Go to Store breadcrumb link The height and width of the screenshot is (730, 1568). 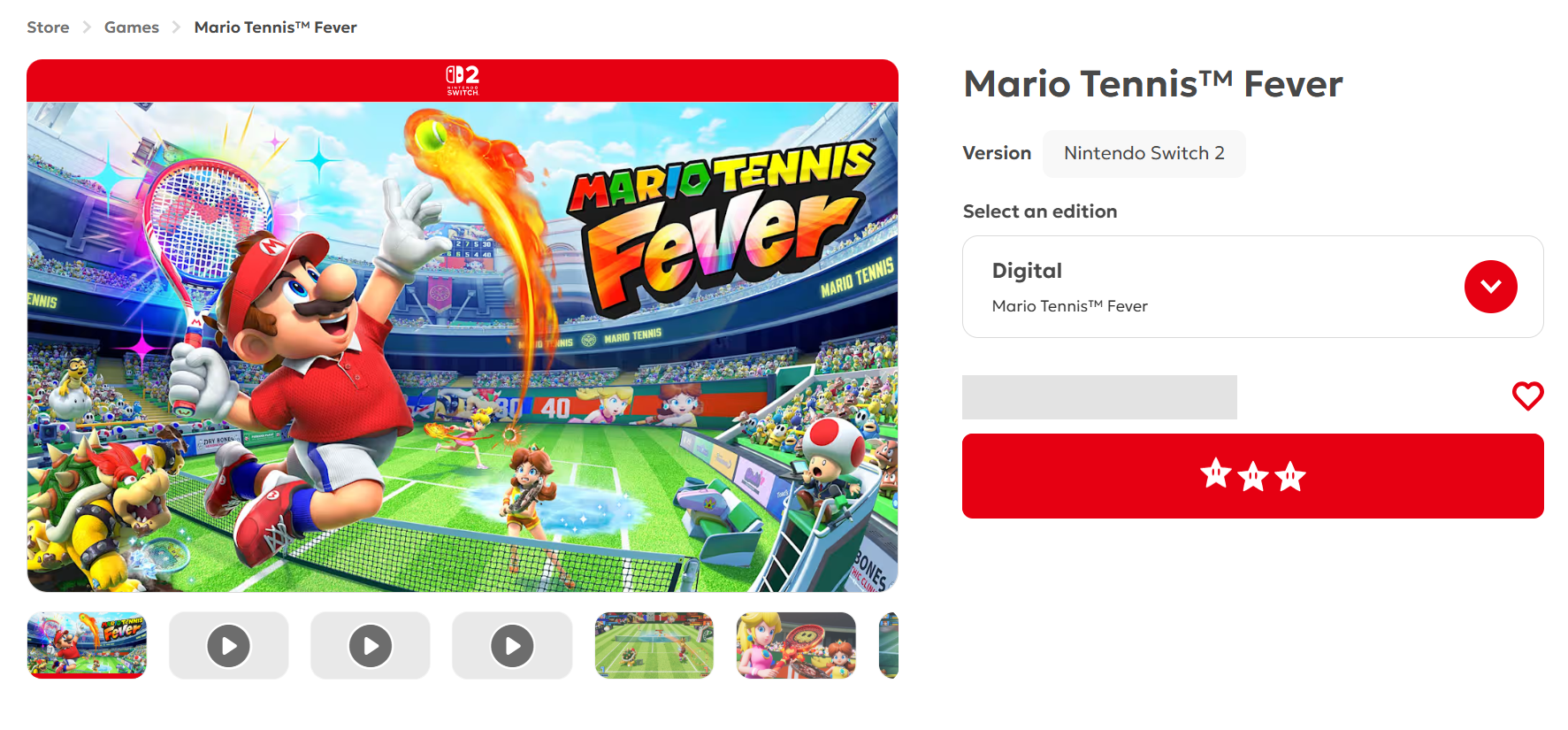[48, 27]
